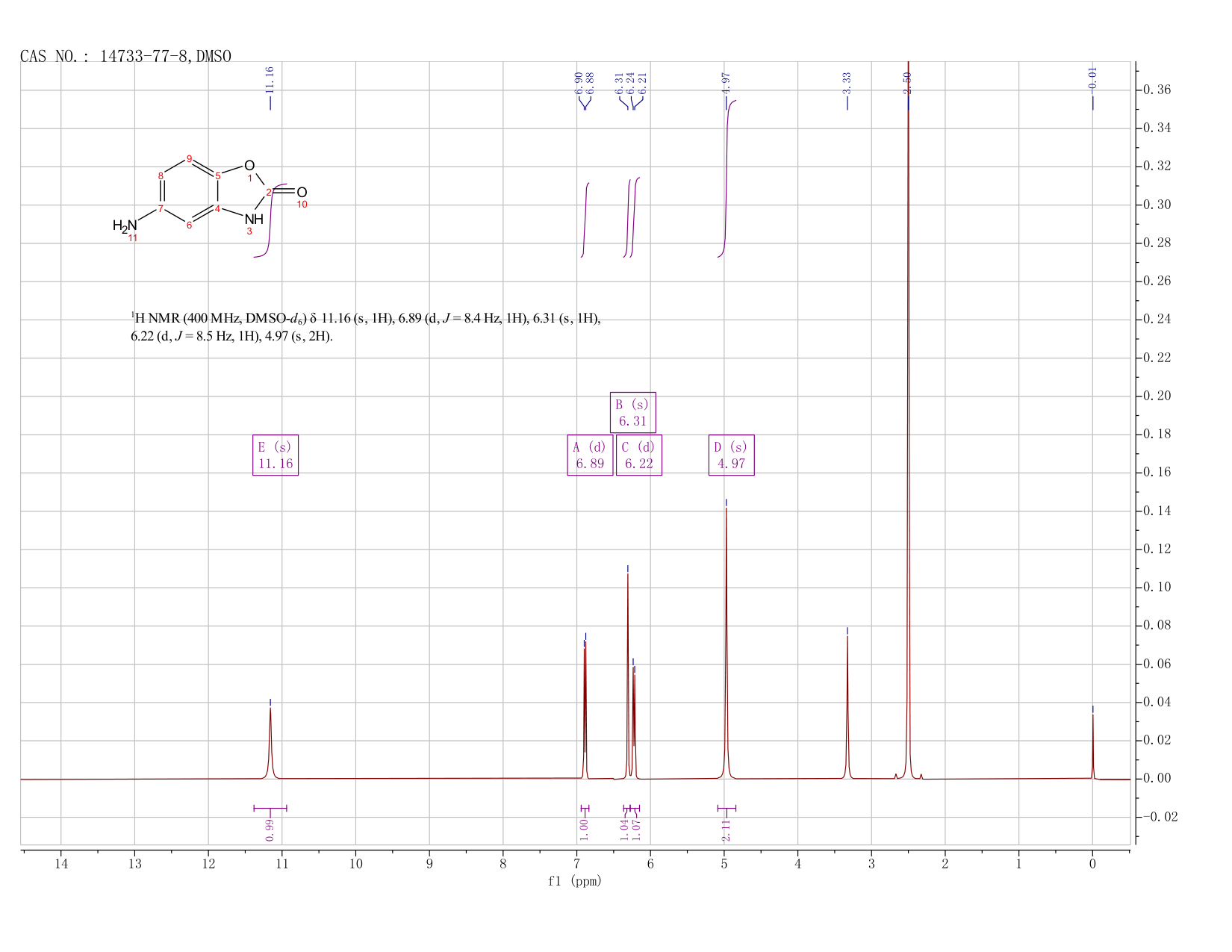Select the 2.50 DMSO peak label
Screen dimensions: 1232x952
(908, 83)
